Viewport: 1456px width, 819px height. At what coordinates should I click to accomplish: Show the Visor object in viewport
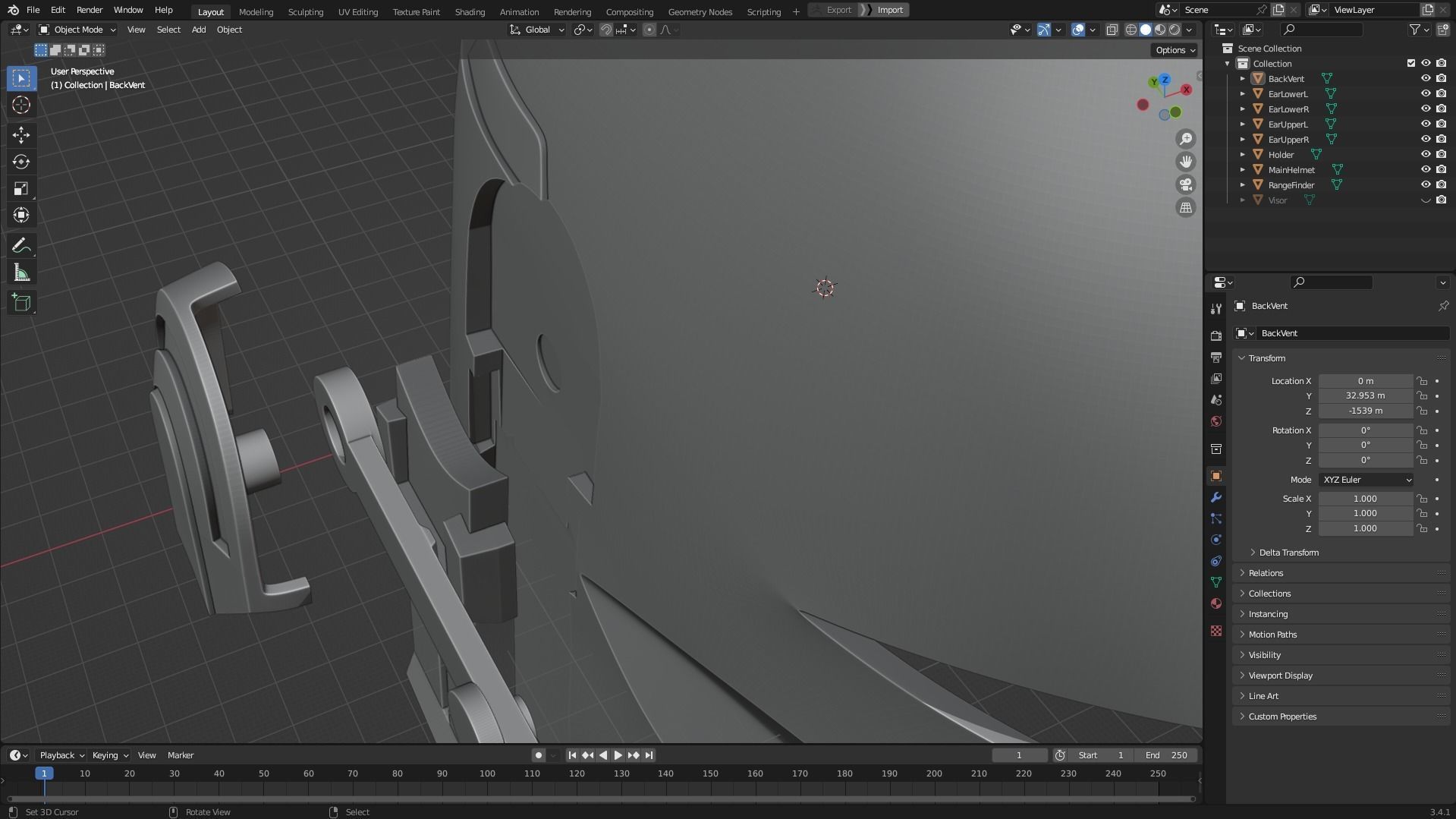1426,200
